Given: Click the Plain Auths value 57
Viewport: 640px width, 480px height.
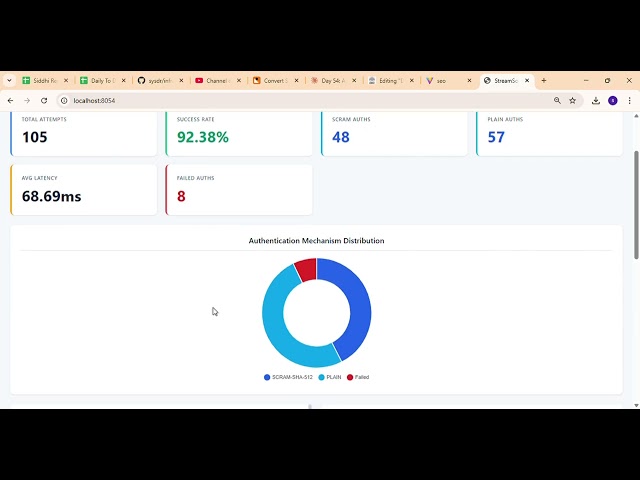Looking at the screenshot, I should 496,137.
